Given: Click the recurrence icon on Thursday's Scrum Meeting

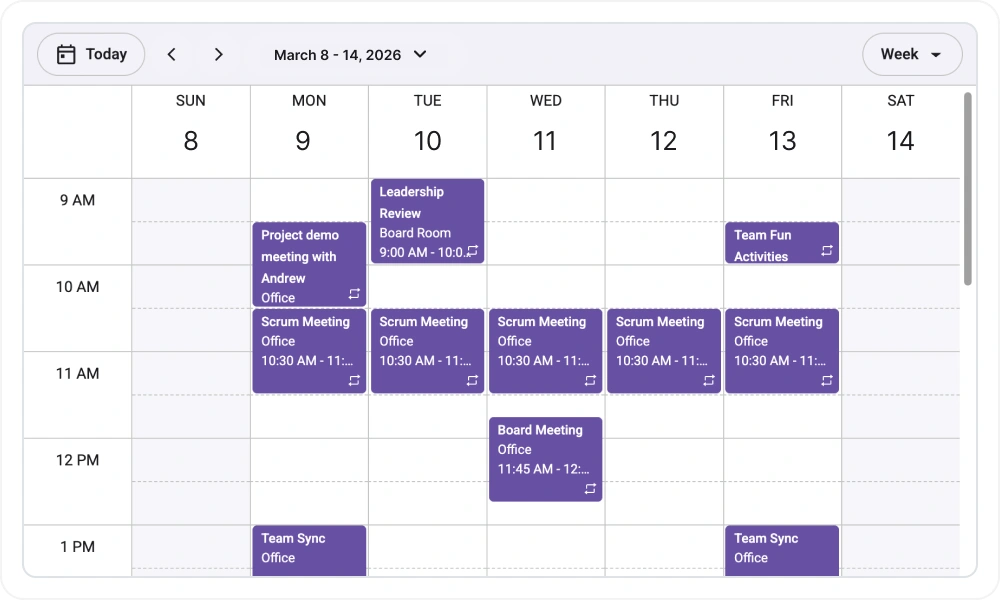Looking at the screenshot, I should coord(708,380).
